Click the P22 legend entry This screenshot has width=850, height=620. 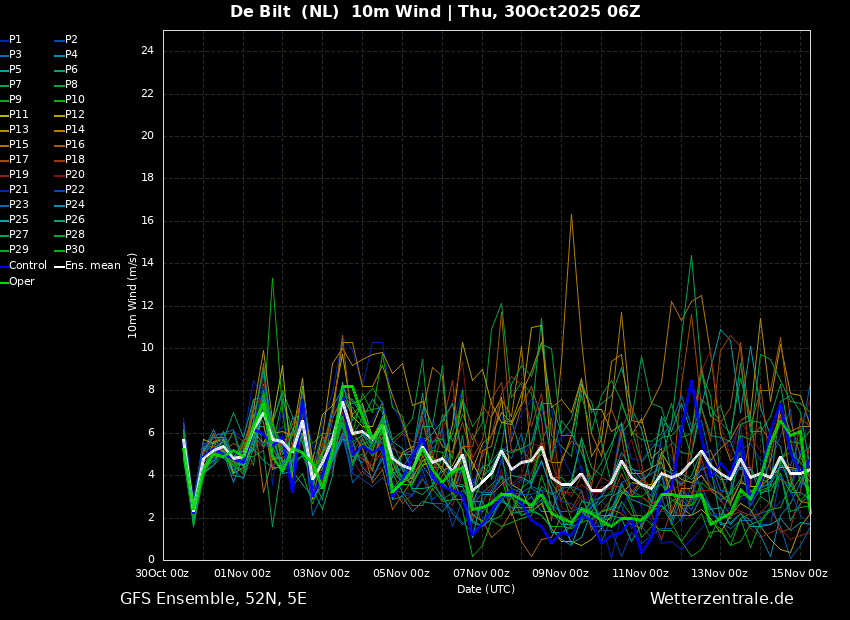(70, 190)
